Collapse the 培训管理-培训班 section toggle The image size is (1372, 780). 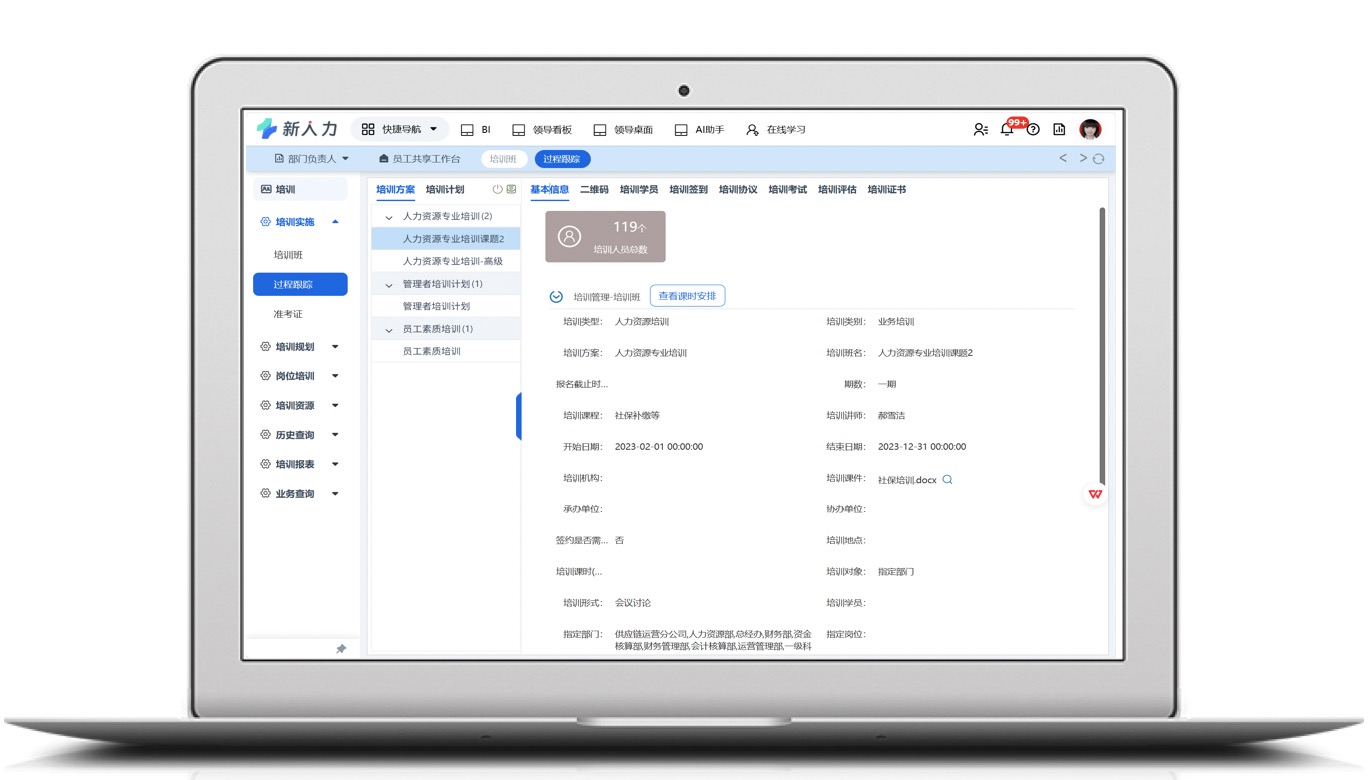click(x=556, y=297)
